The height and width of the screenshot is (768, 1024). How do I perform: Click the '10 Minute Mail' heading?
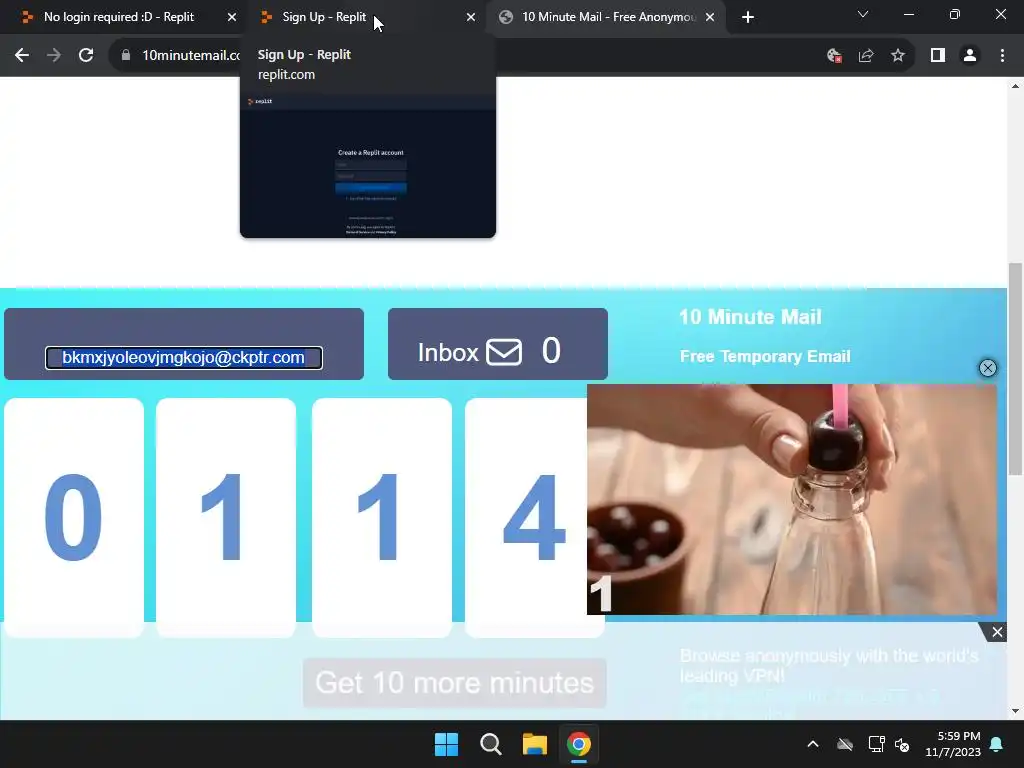(x=750, y=317)
